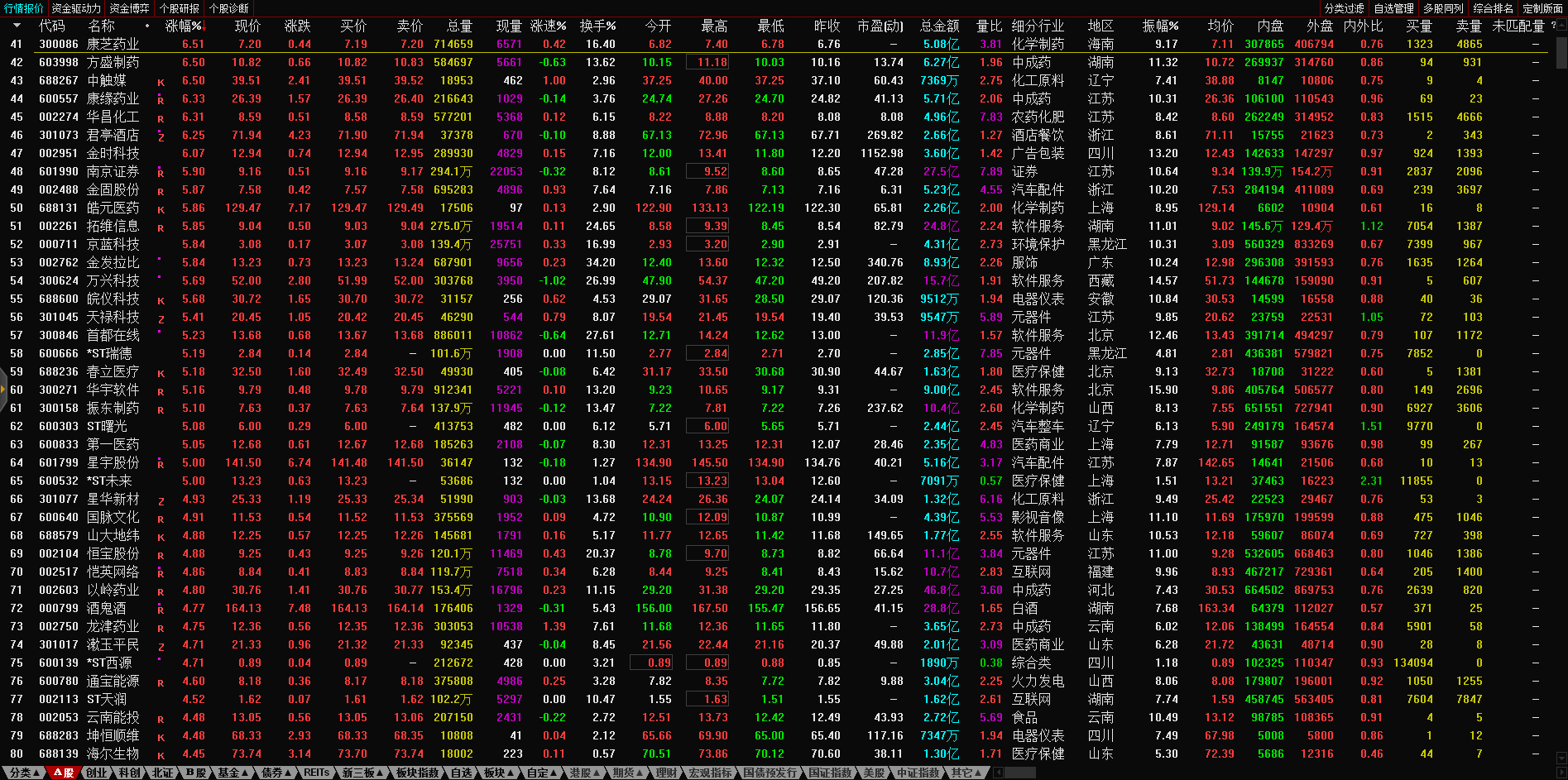Sort list by 总金额 column
The image size is (1568, 780).
939,26
